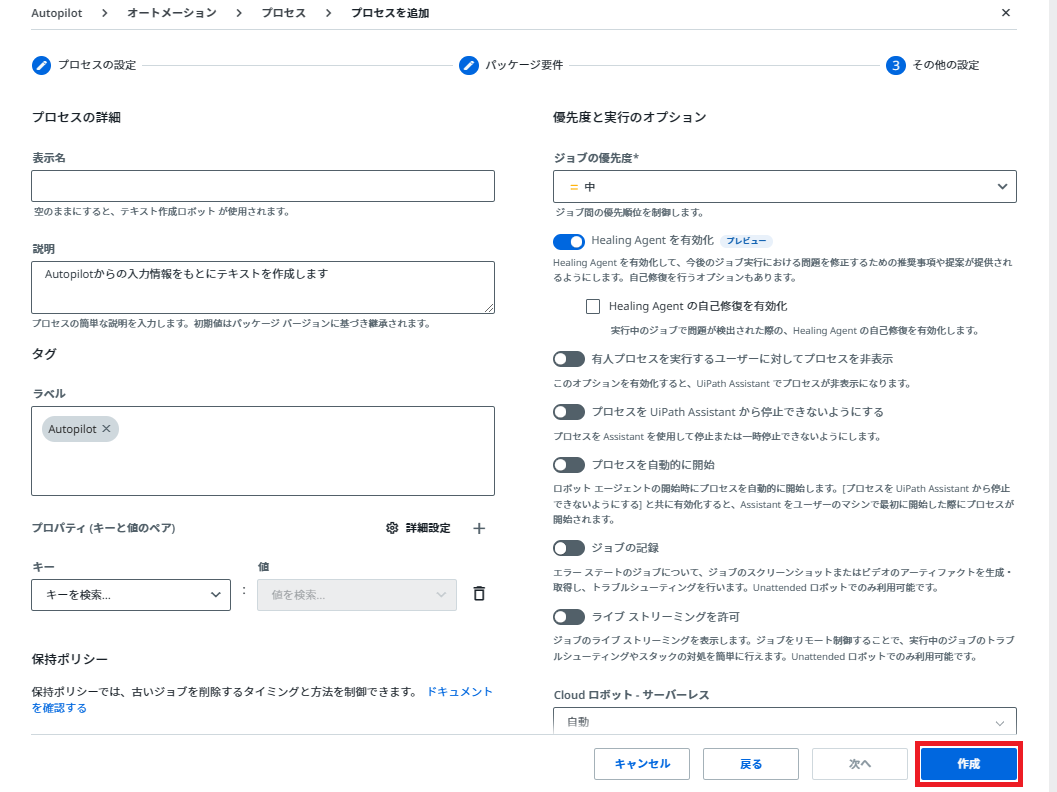Remove the Autopilot label with its X

pos(107,429)
